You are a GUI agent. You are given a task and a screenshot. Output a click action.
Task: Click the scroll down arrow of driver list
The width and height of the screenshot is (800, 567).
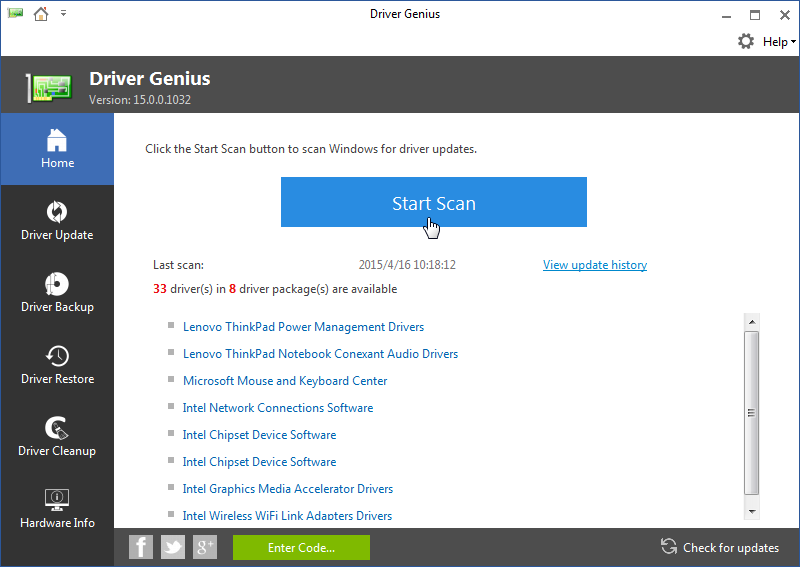752,511
